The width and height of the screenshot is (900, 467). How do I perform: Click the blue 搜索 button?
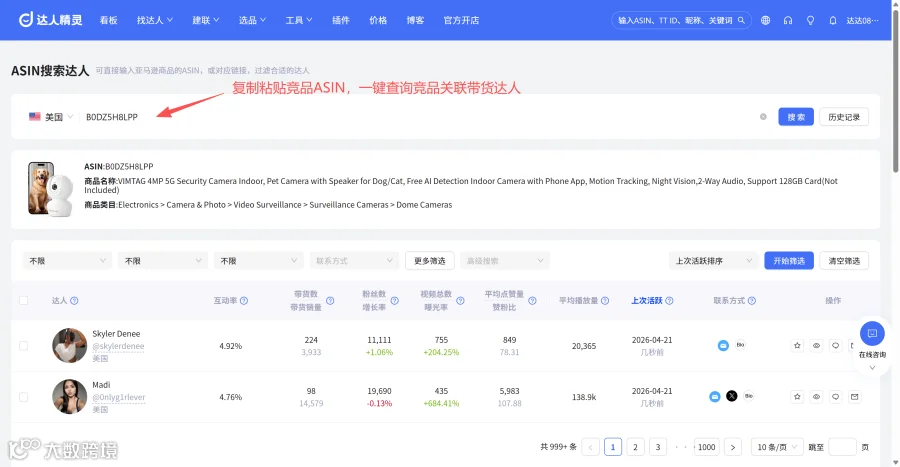pyautogui.click(x=796, y=116)
